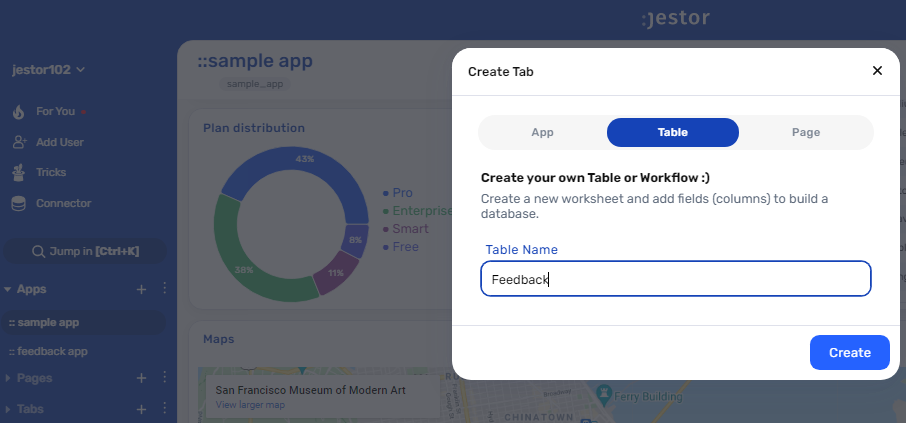
Task: Click the Connector database icon
Action: (18, 203)
